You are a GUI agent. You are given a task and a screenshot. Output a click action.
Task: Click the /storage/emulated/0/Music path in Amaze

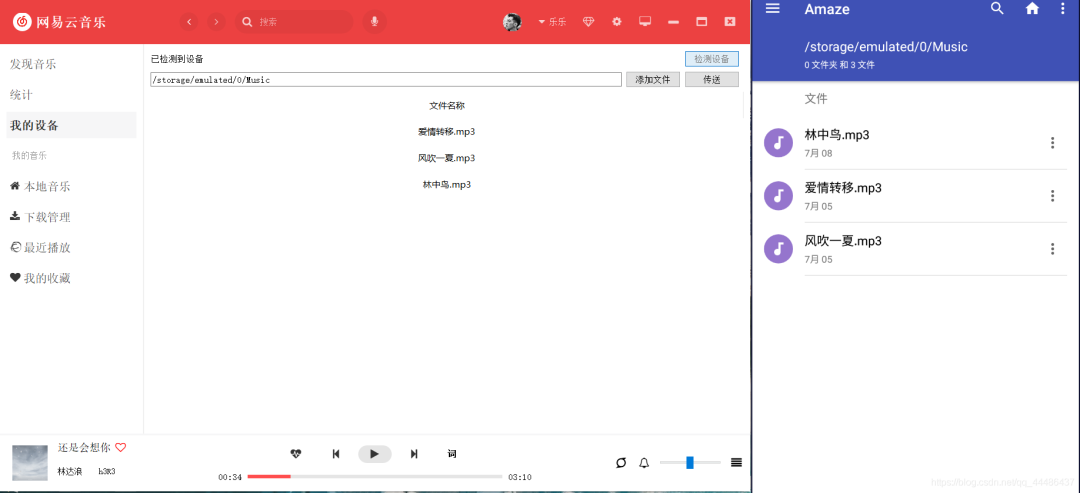[x=886, y=48]
